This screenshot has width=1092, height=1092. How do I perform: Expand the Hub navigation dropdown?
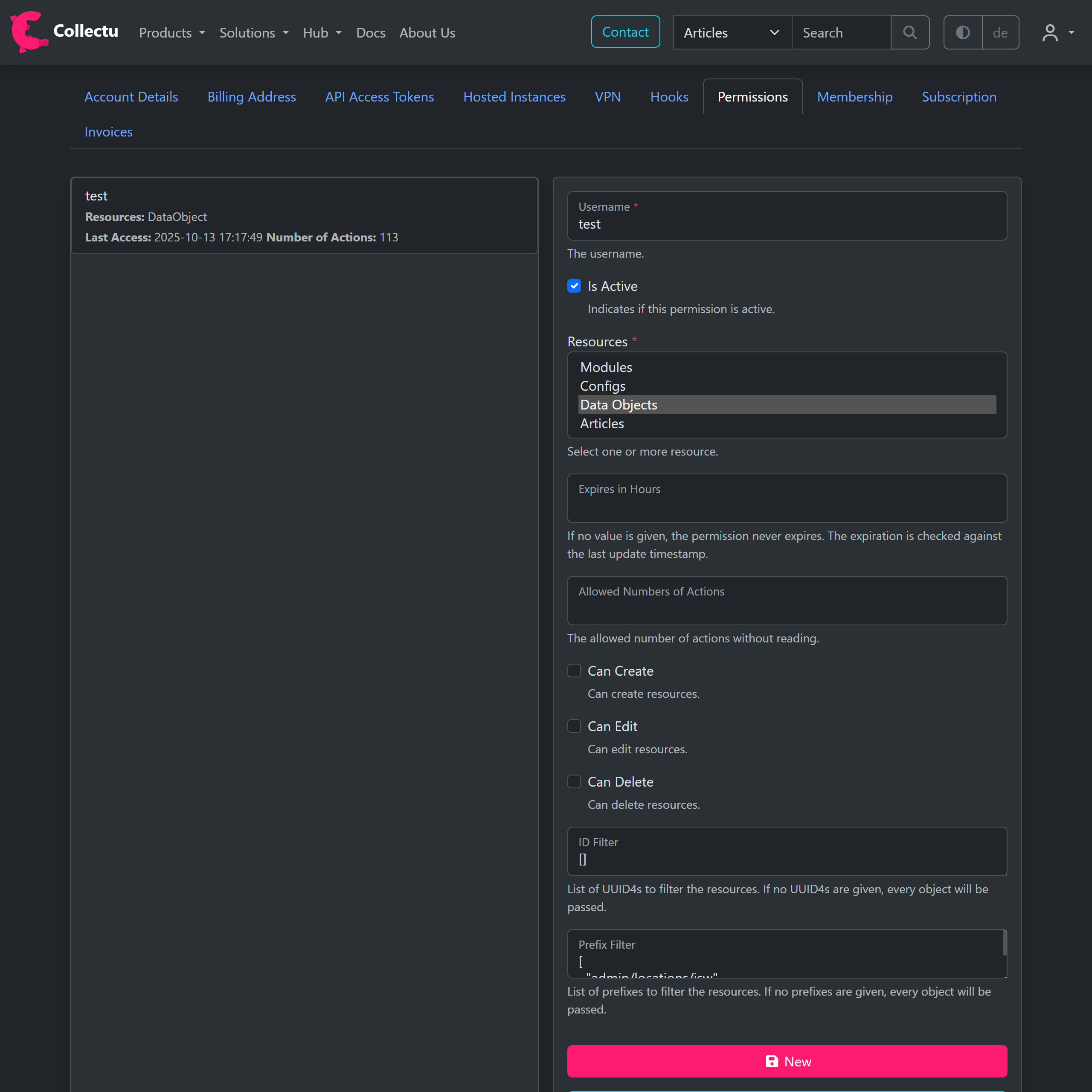(322, 32)
